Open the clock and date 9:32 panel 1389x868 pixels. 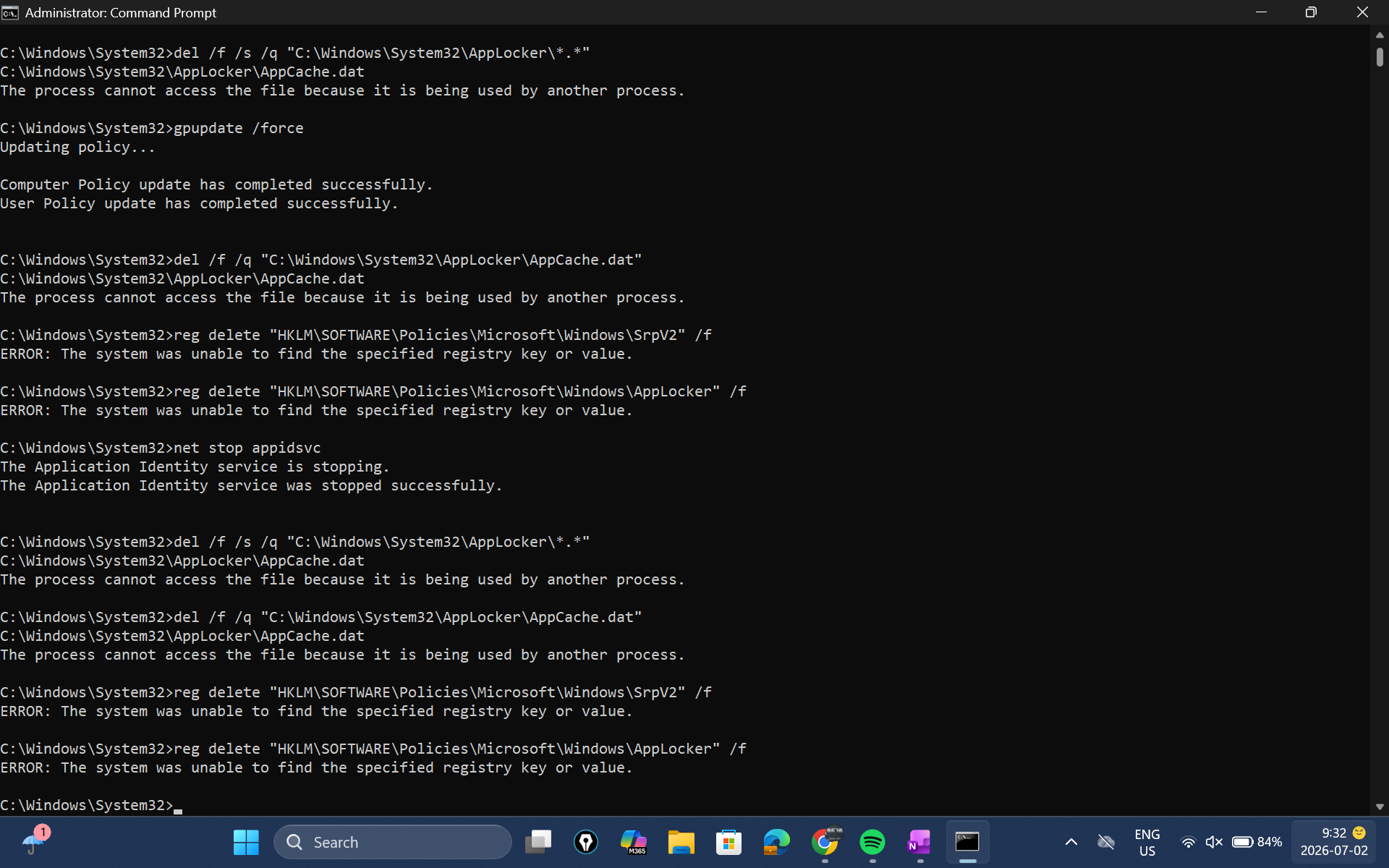click(1334, 842)
